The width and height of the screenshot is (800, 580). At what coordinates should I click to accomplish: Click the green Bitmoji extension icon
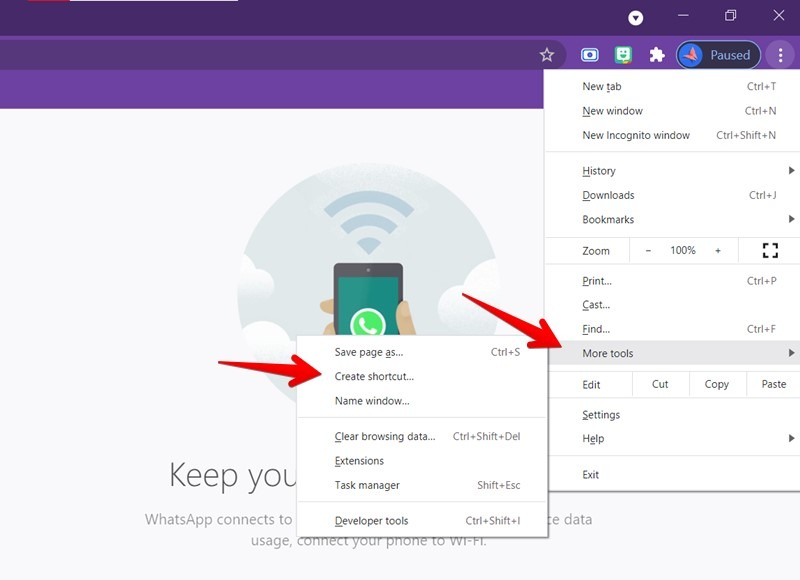click(x=623, y=55)
